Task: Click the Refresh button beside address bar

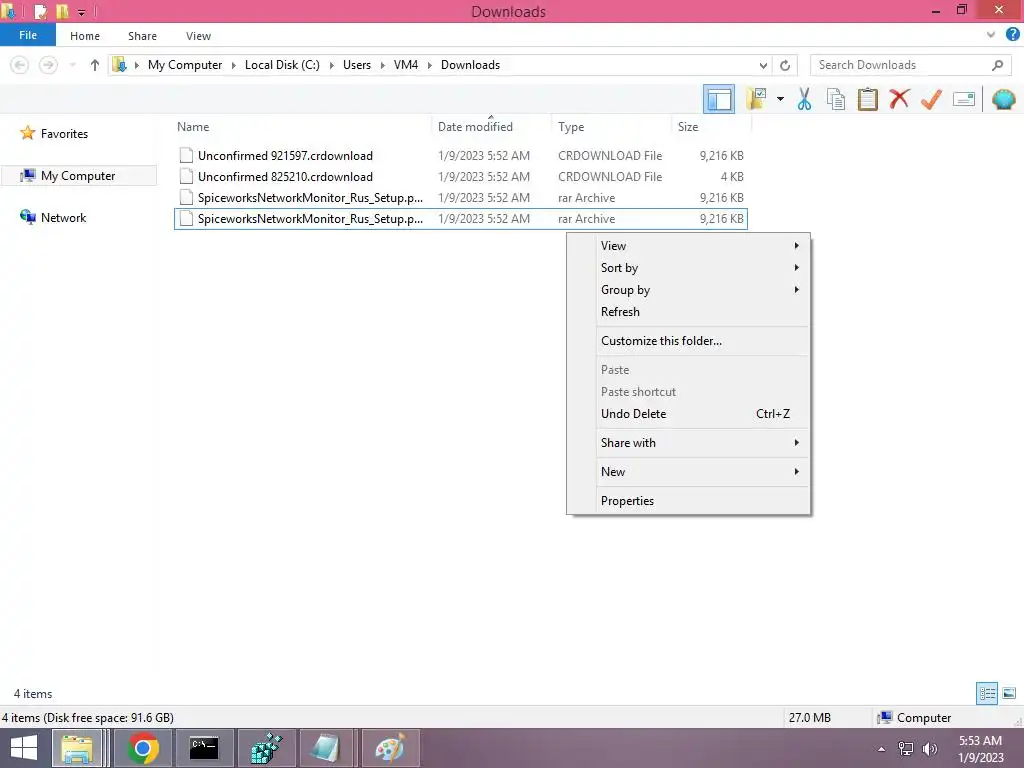Action: (x=785, y=65)
